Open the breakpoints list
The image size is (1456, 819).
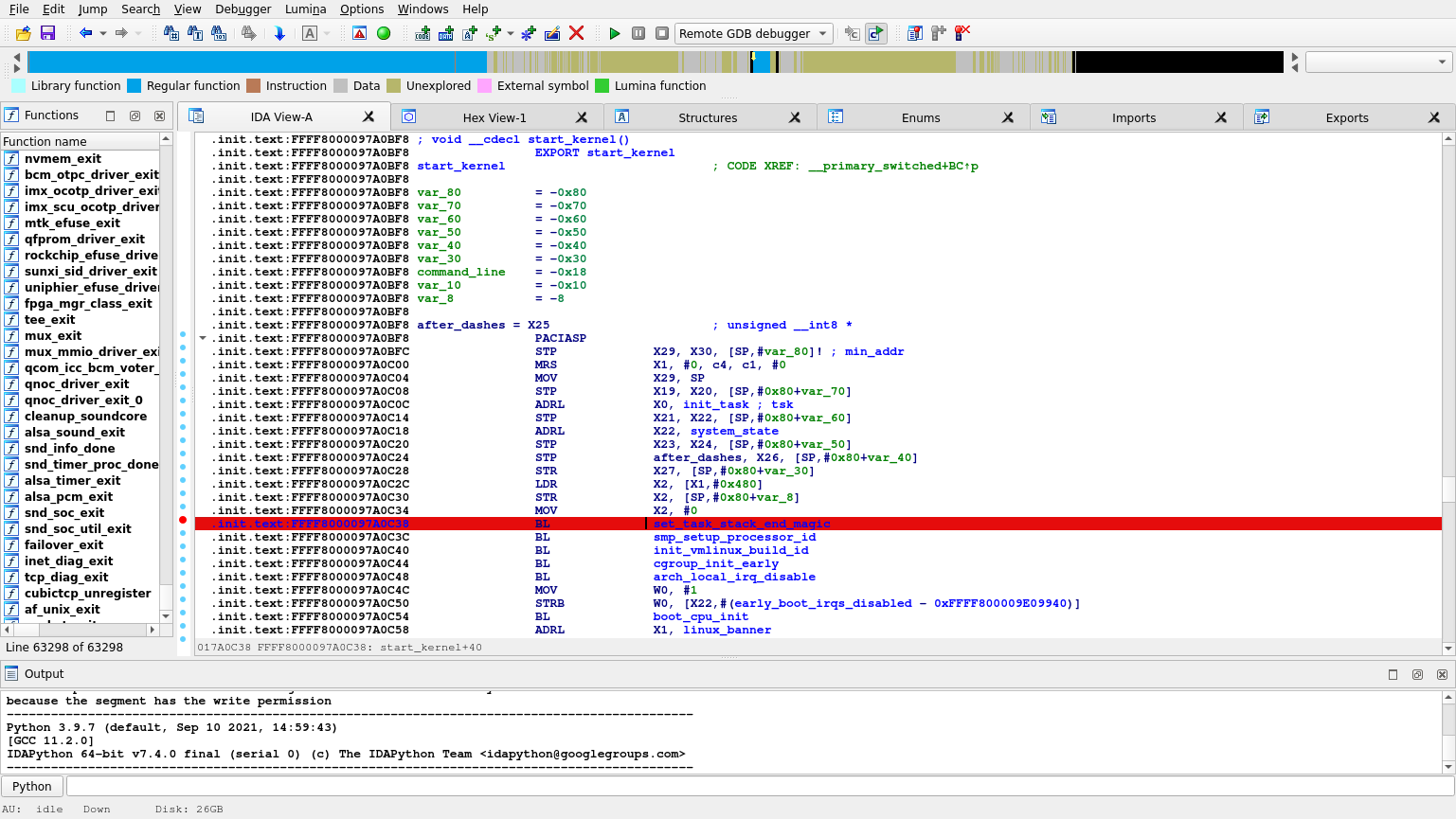pyautogui.click(x=914, y=33)
